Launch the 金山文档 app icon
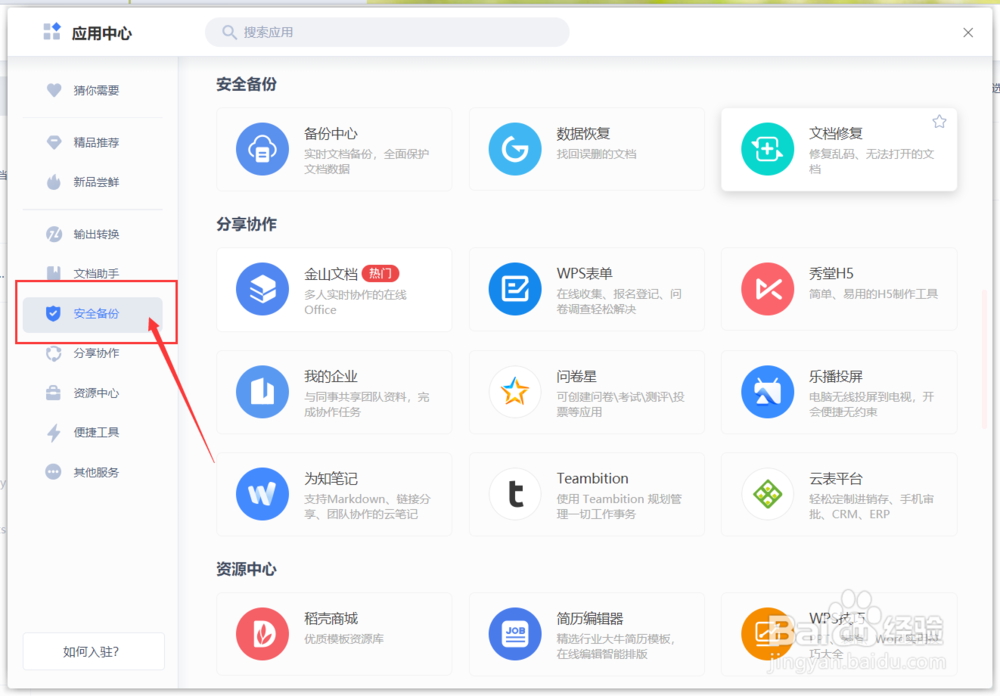This screenshot has width=1000, height=696. (262, 289)
